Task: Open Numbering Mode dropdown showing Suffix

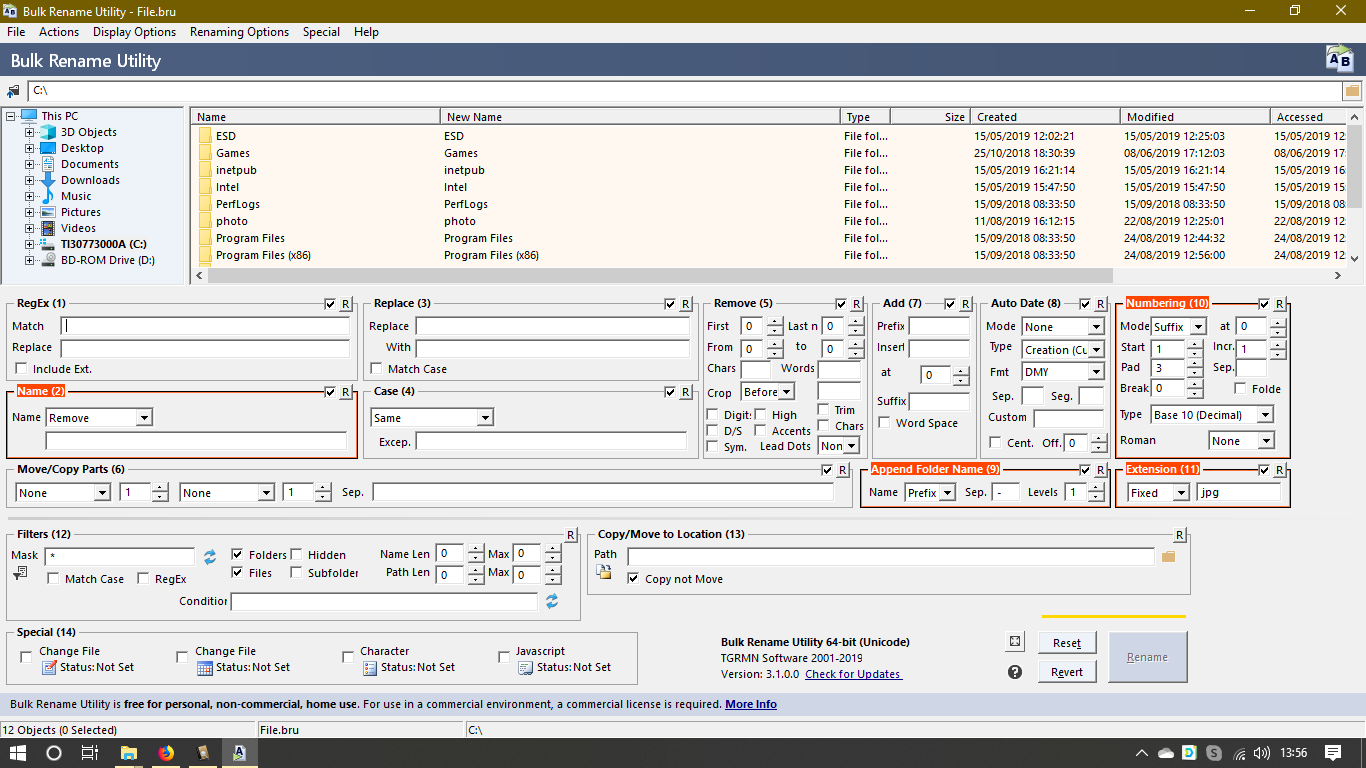Action: click(x=1178, y=327)
